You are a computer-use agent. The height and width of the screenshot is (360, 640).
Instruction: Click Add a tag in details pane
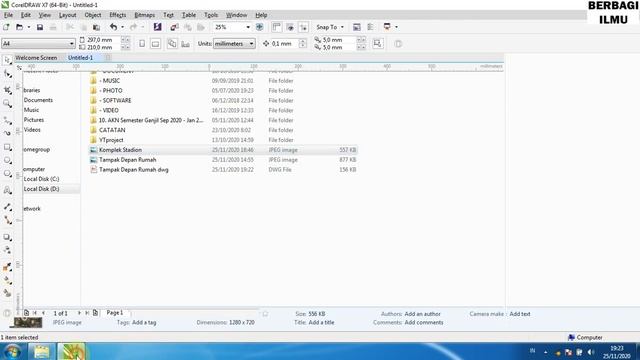144,322
